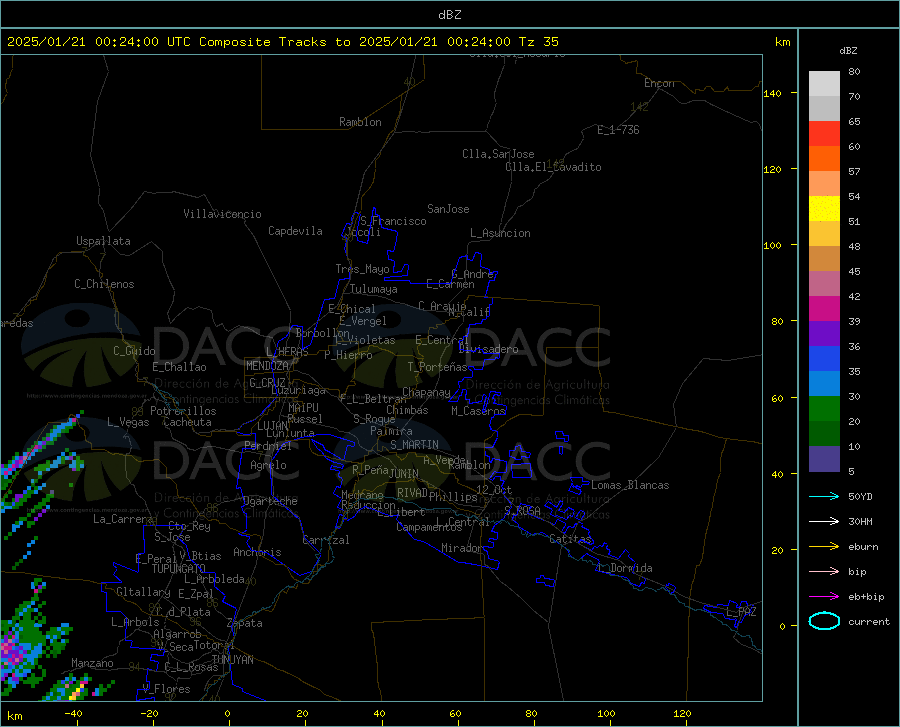Select the 65 dBZ red color swatch
Viewport: 900px width, 727px height.
click(824, 134)
